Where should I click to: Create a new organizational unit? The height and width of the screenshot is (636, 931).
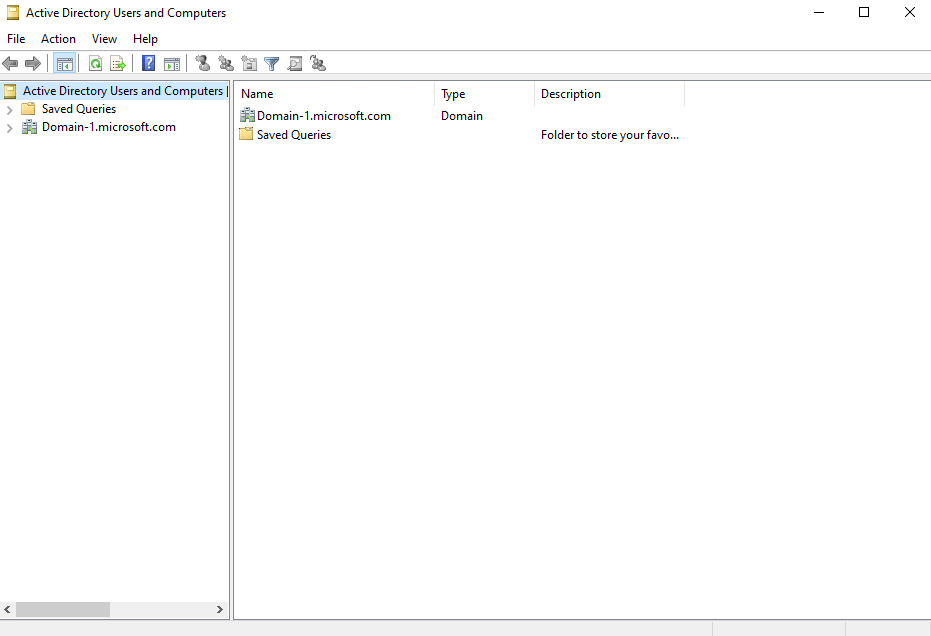tap(249, 63)
